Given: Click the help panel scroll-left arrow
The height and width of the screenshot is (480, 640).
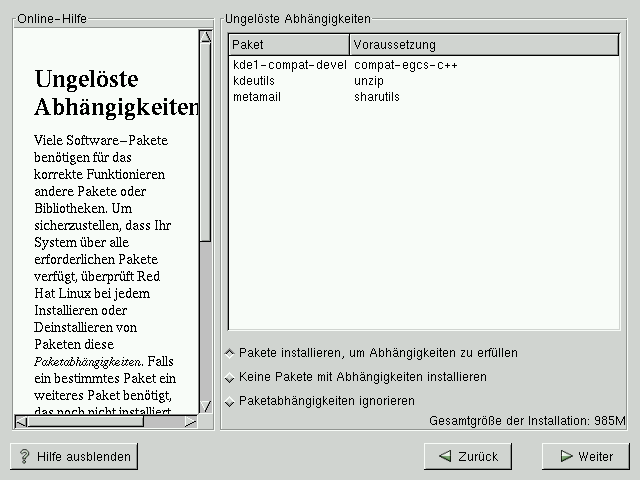Looking at the screenshot, I should [x=21, y=421].
